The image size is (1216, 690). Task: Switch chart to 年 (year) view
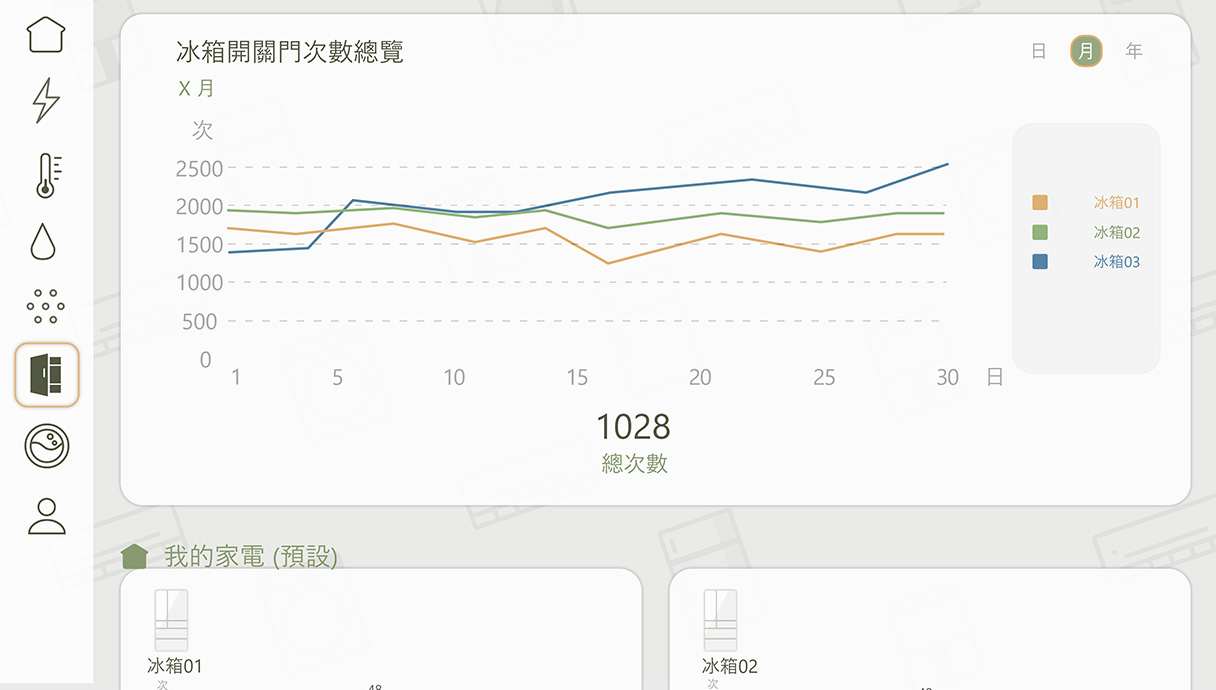1133,51
